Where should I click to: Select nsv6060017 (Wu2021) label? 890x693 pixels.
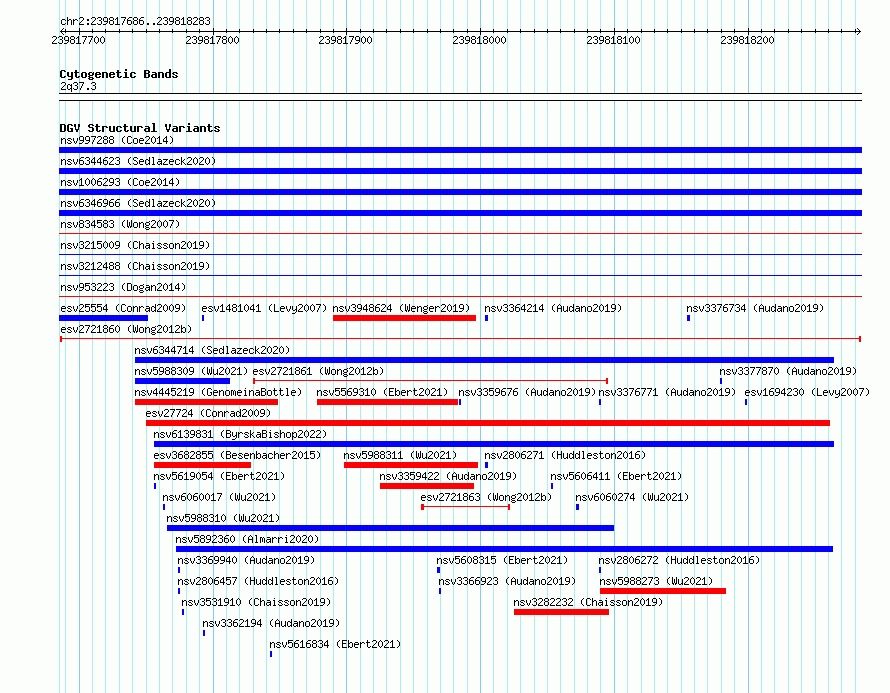pyautogui.click(x=219, y=497)
